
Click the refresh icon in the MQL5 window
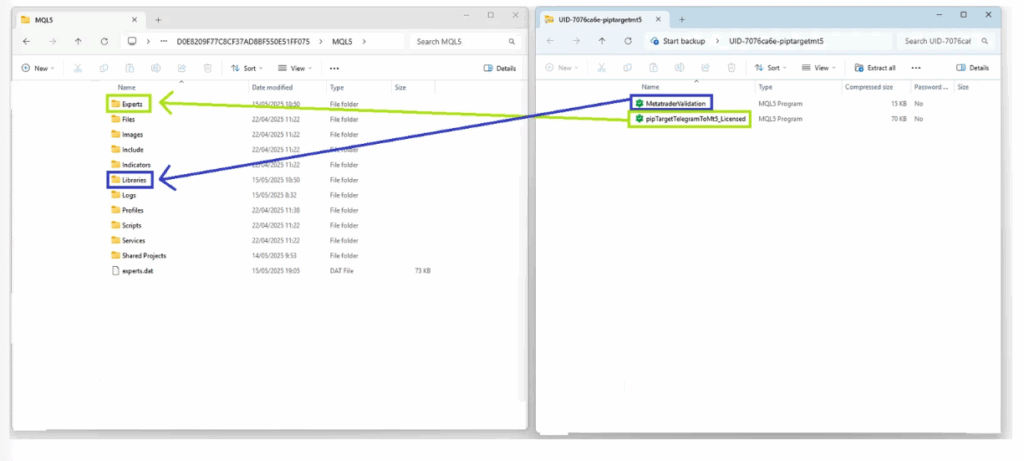(104, 41)
